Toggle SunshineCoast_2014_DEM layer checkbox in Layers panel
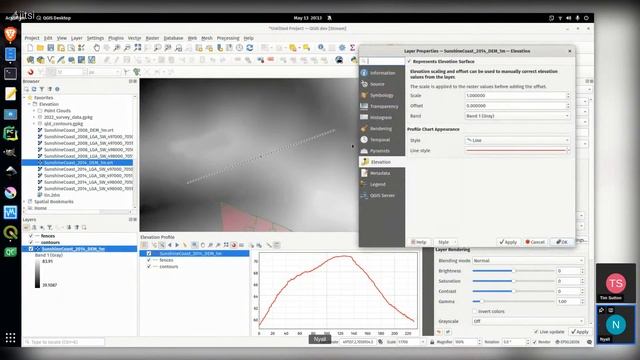 pyautogui.click(x=31, y=249)
